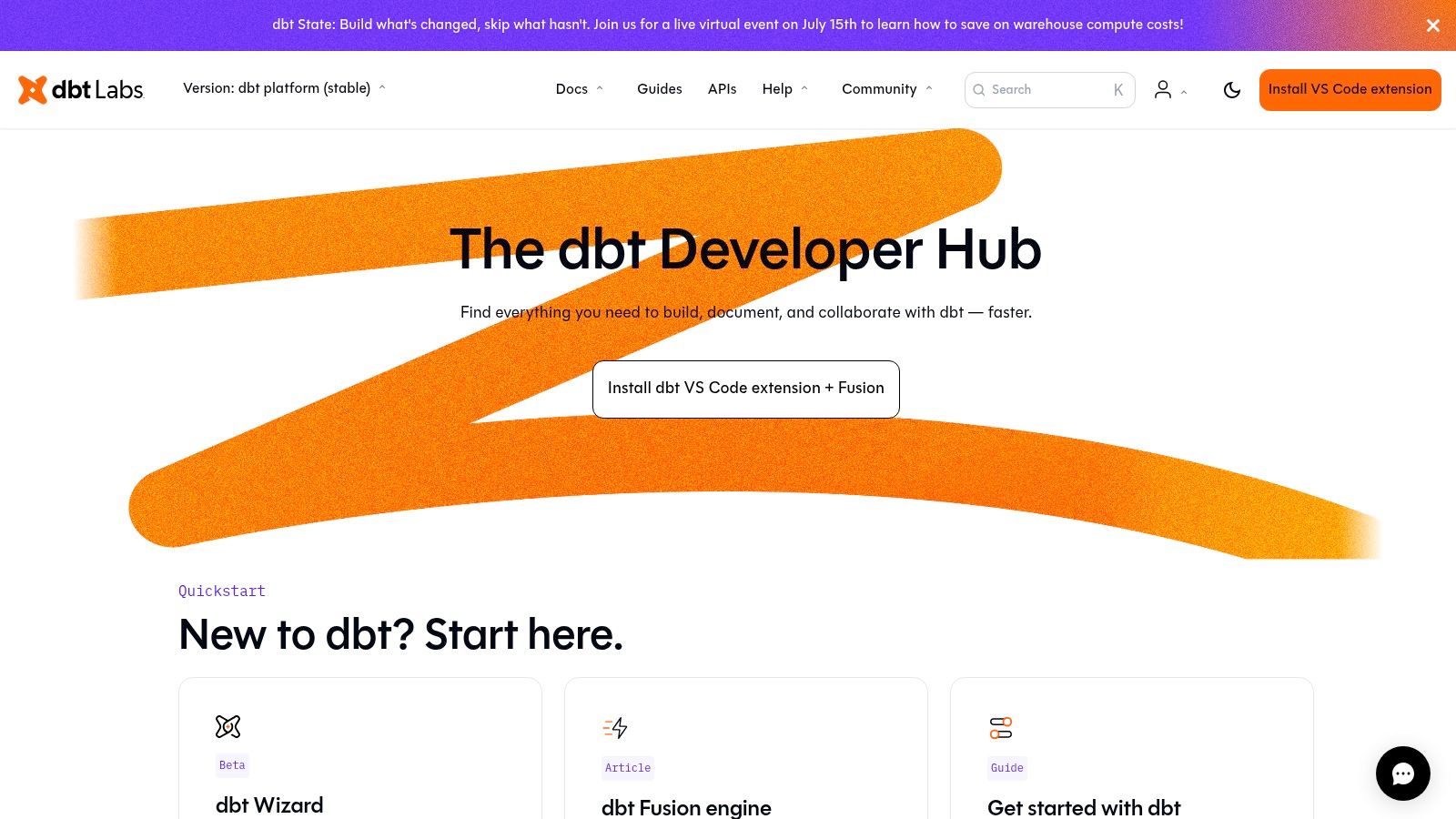Click the Get started with dbt card icon
Screen dimensions: 1456x819
point(1001,728)
